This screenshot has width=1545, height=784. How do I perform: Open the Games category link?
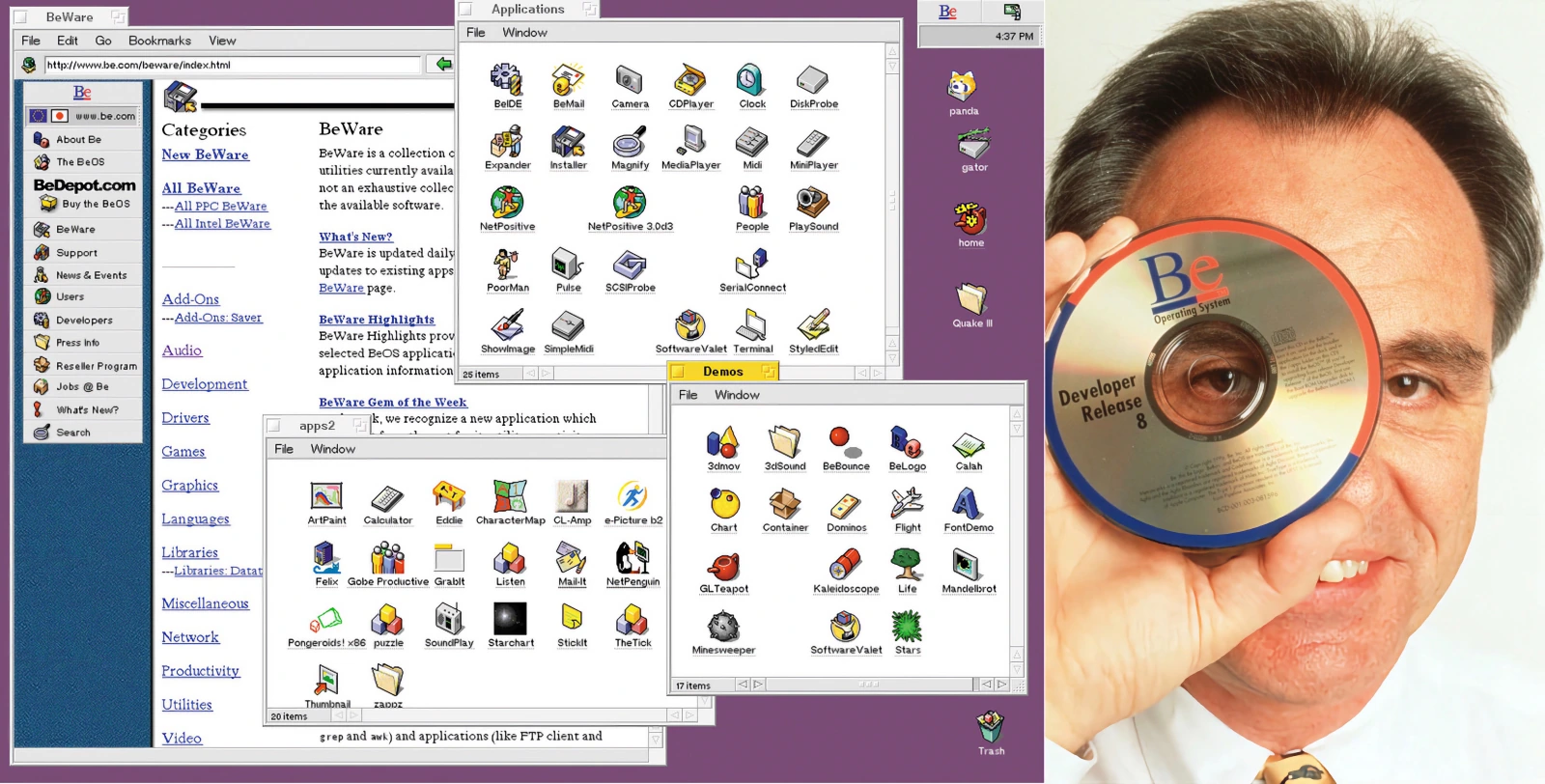point(183,452)
